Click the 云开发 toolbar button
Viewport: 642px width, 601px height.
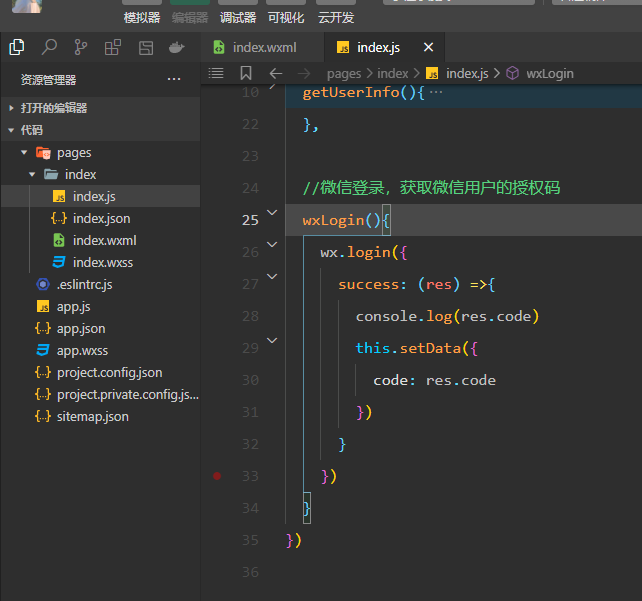pyautogui.click(x=335, y=17)
